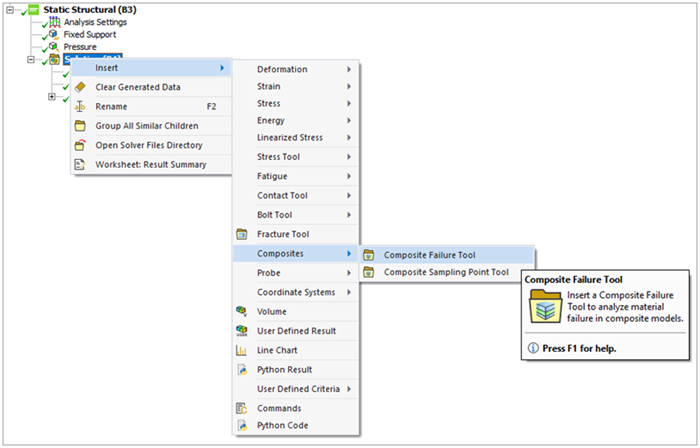Select Pressure load in the tree
The width and height of the screenshot is (700, 448).
coord(80,46)
